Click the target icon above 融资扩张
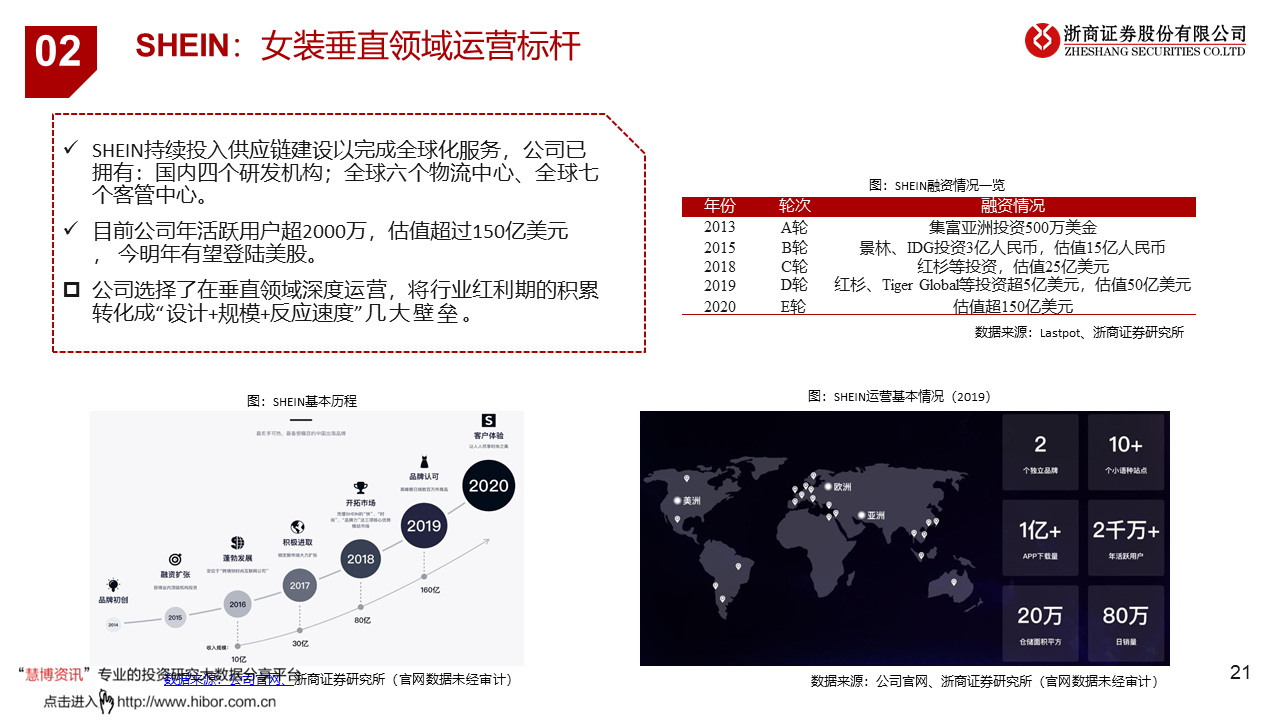The height and width of the screenshot is (720, 1280). click(x=175, y=559)
